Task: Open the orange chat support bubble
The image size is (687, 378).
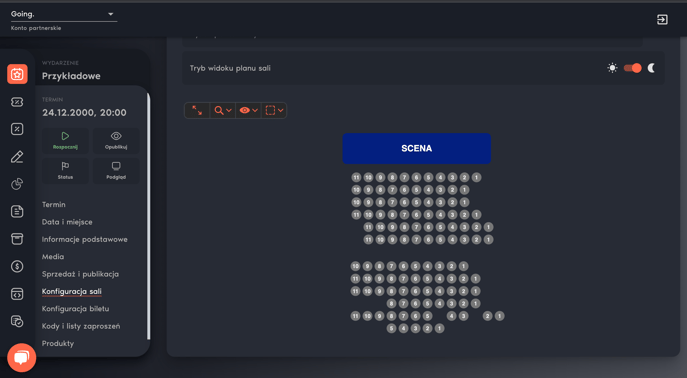Action: pyautogui.click(x=21, y=358)
